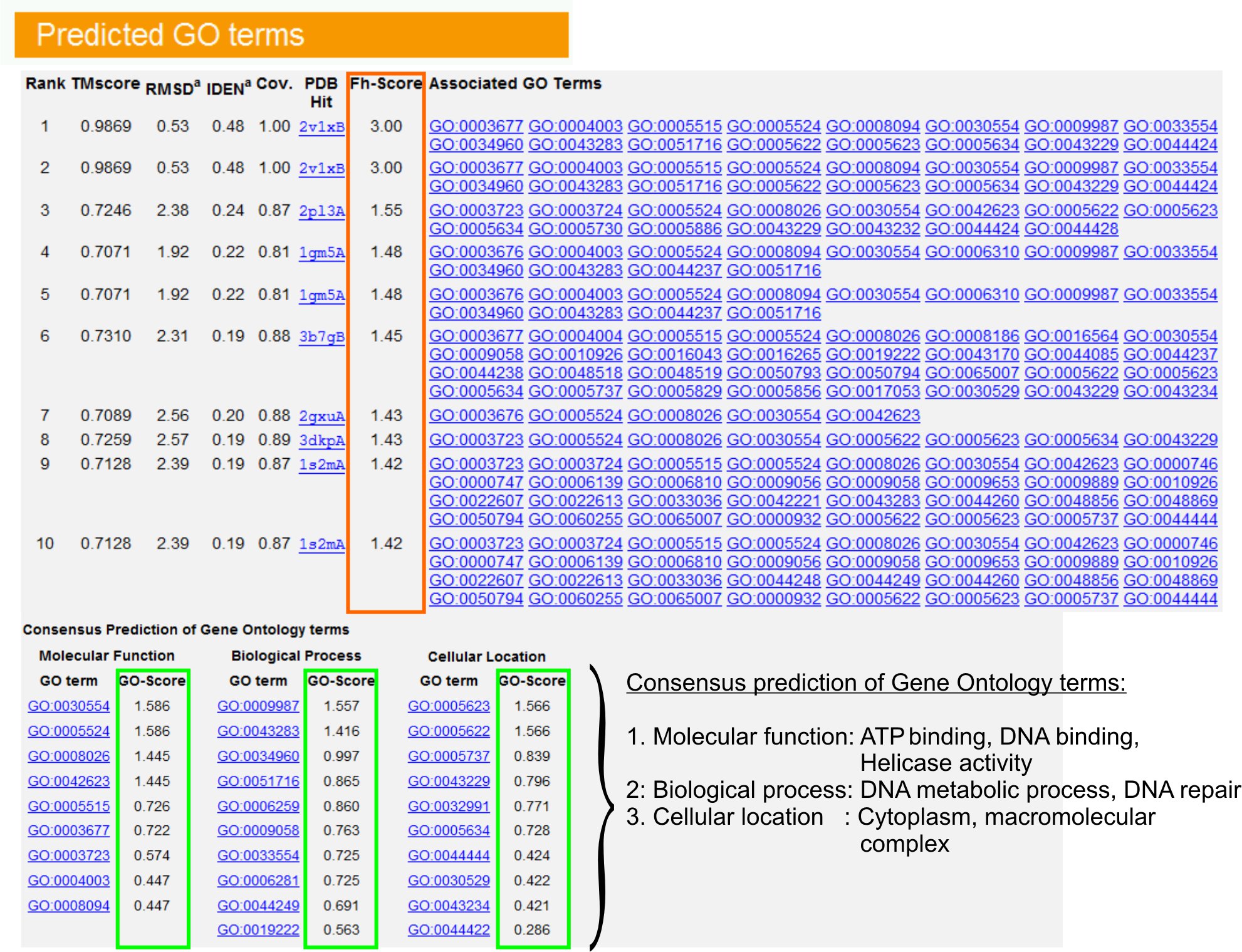The width and height of the screenshot is (1242, 952).
Task: Open GO:0005737 cellular location link
Action: [x=449, y=756]
